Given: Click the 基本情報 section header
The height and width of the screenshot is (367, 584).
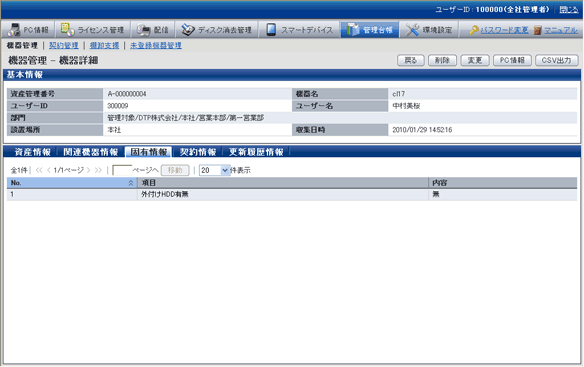Looking at the screenshot, I should [x=292, y=75].
